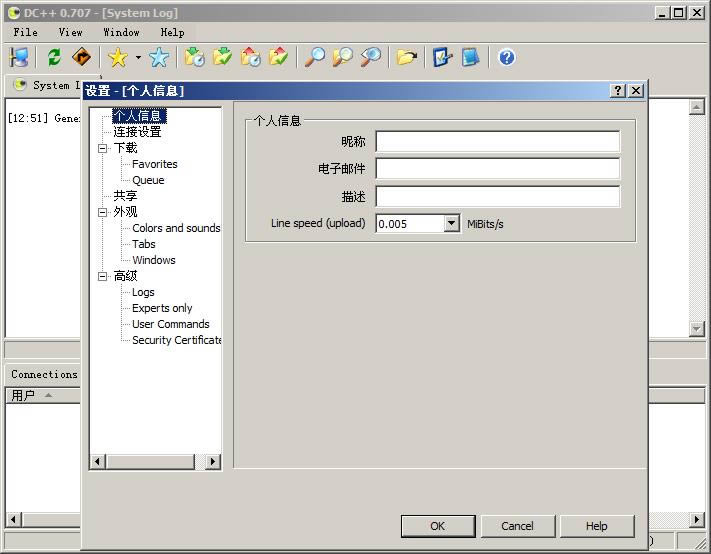This screenshot has height=554, width=711.
Task: Open the File menu
Action: pyautogui.click(x=25, y=32)
